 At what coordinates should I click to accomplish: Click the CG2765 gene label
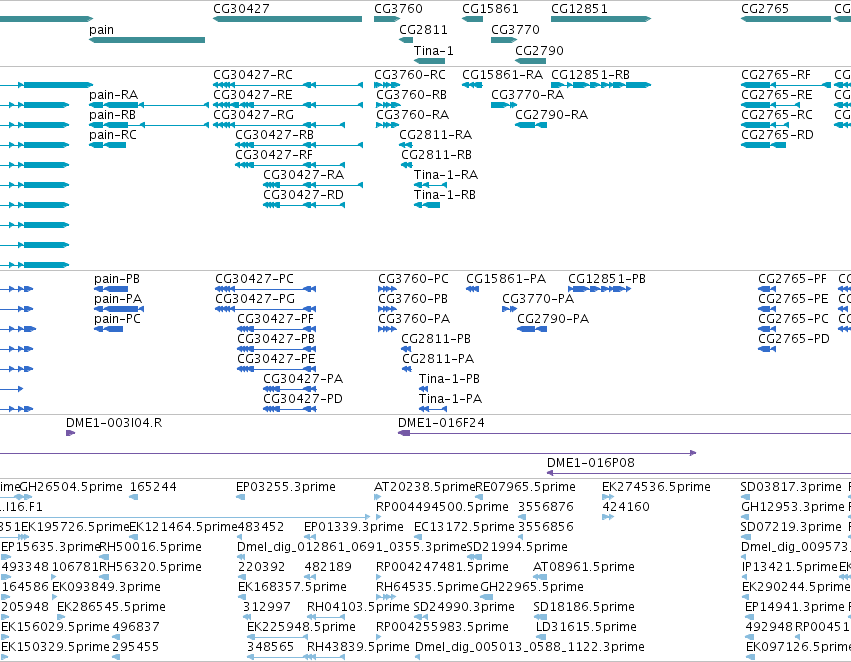(765, 9)
